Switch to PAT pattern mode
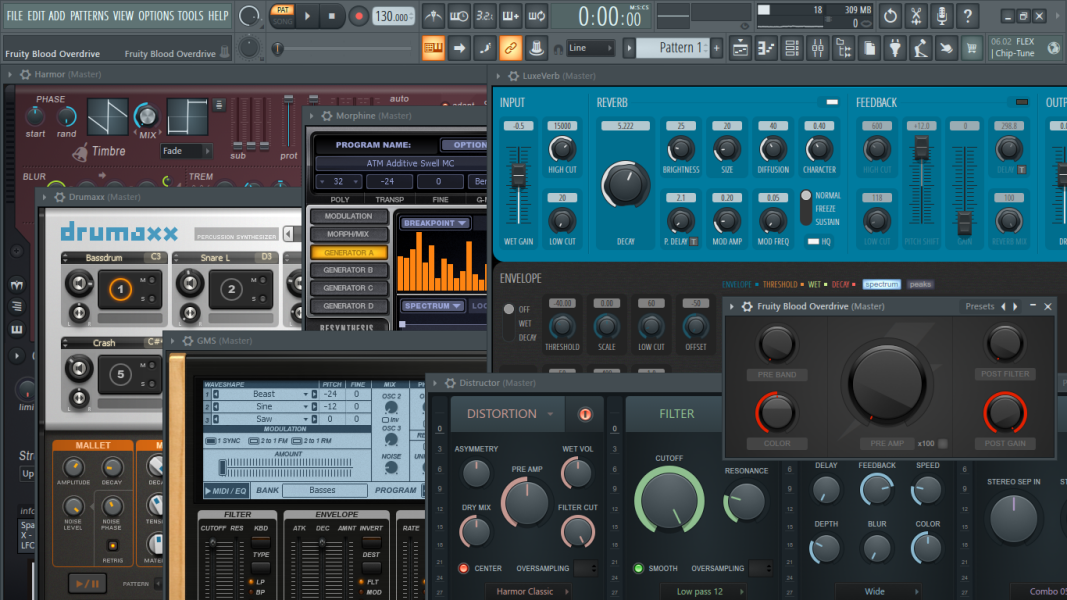 282,10
